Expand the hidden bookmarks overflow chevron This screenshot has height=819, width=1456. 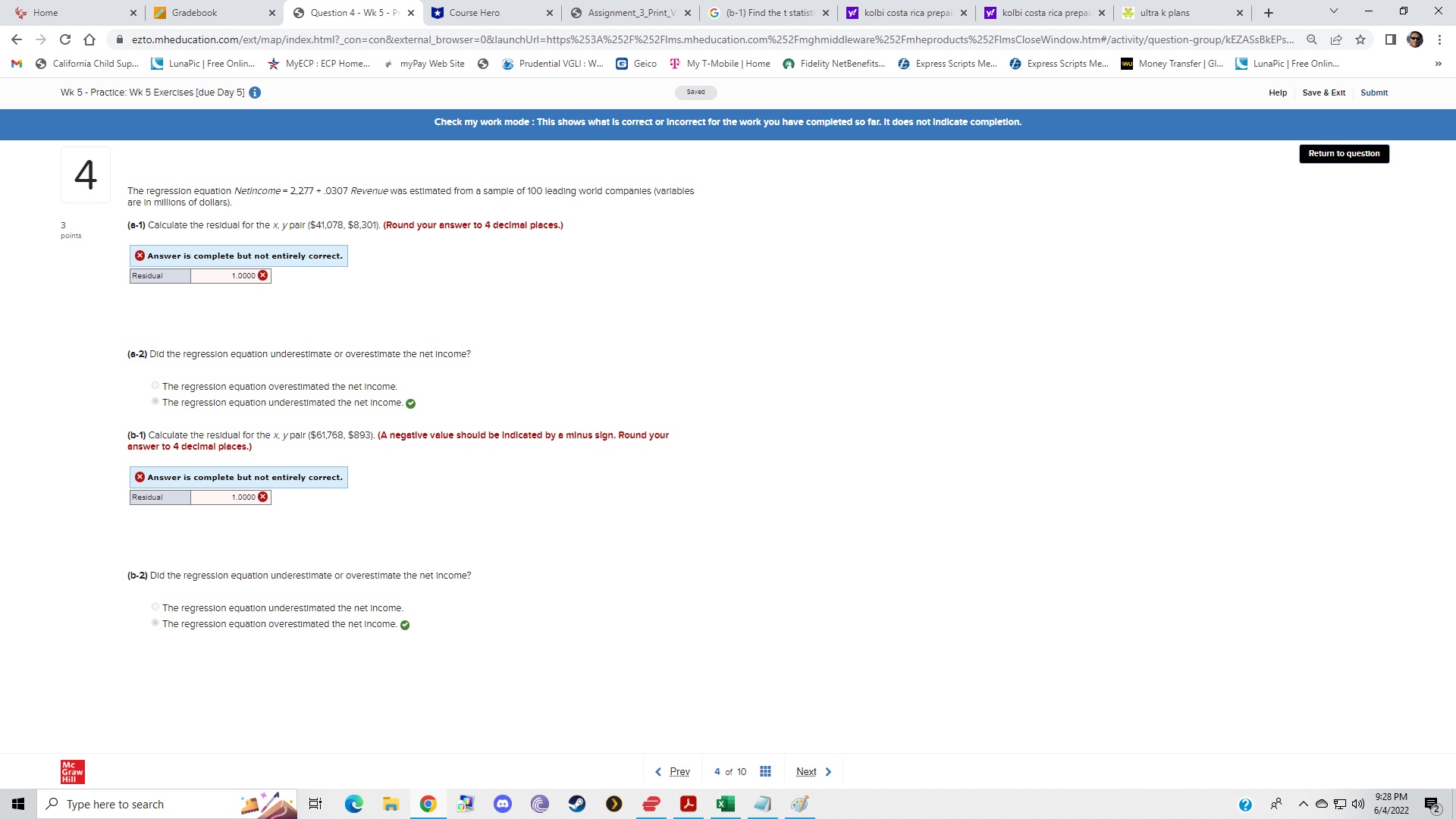tap(1438, 64)
